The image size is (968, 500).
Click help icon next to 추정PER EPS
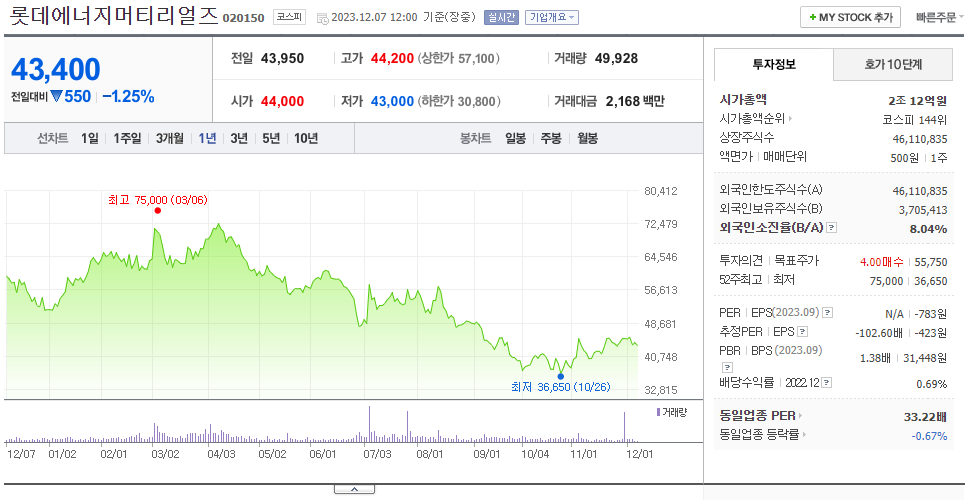[x=802, y=331]
